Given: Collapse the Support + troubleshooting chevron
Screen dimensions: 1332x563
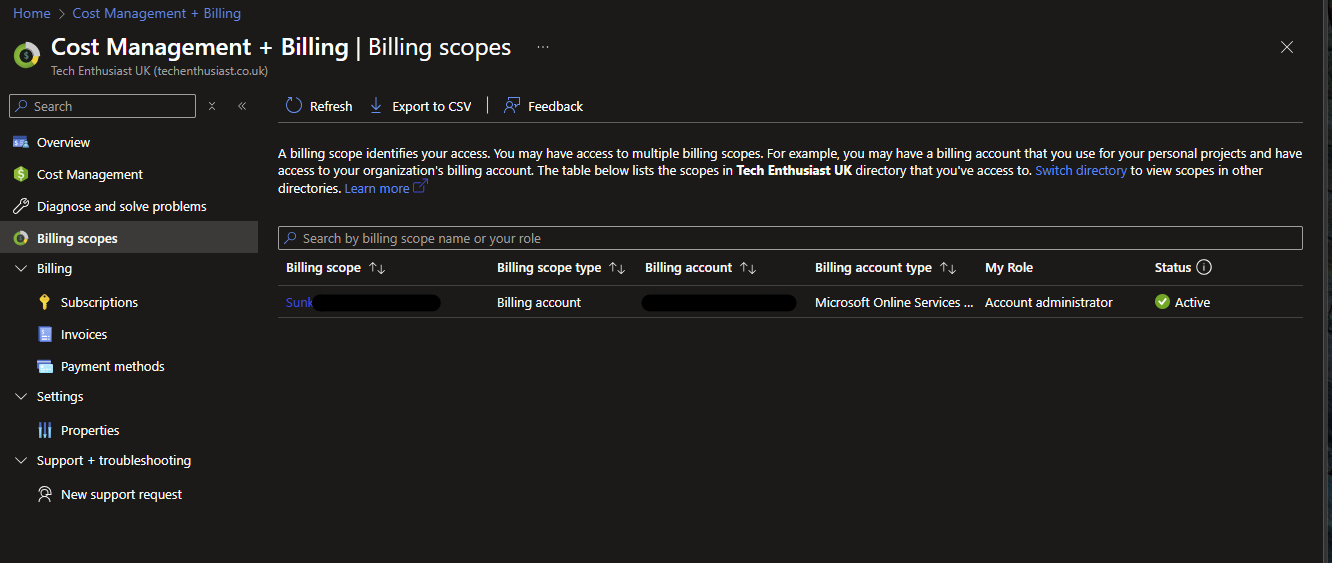Looking at the screenshot, I should coord(21,460).
